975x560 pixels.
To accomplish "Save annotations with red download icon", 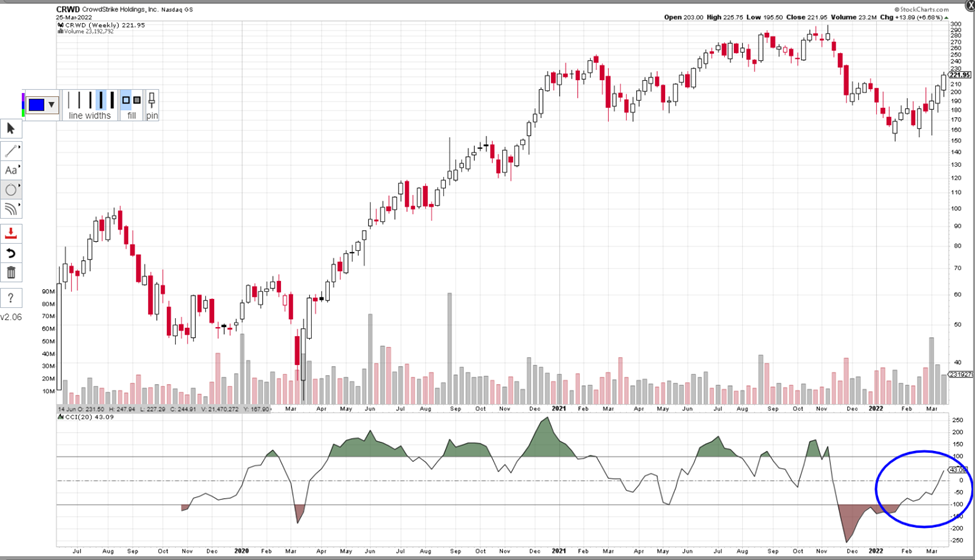I will pos(11,234).
